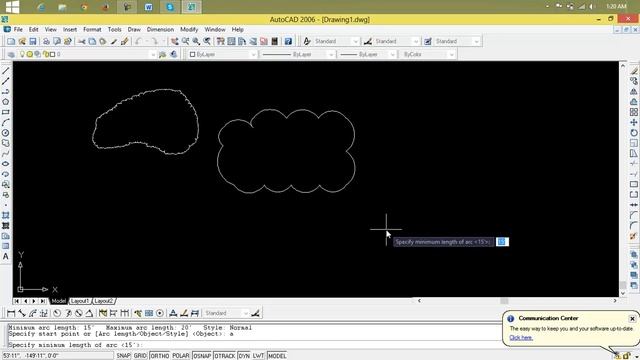Click the minimum arc length input box
640x360 pixels.
pos(502,242)
